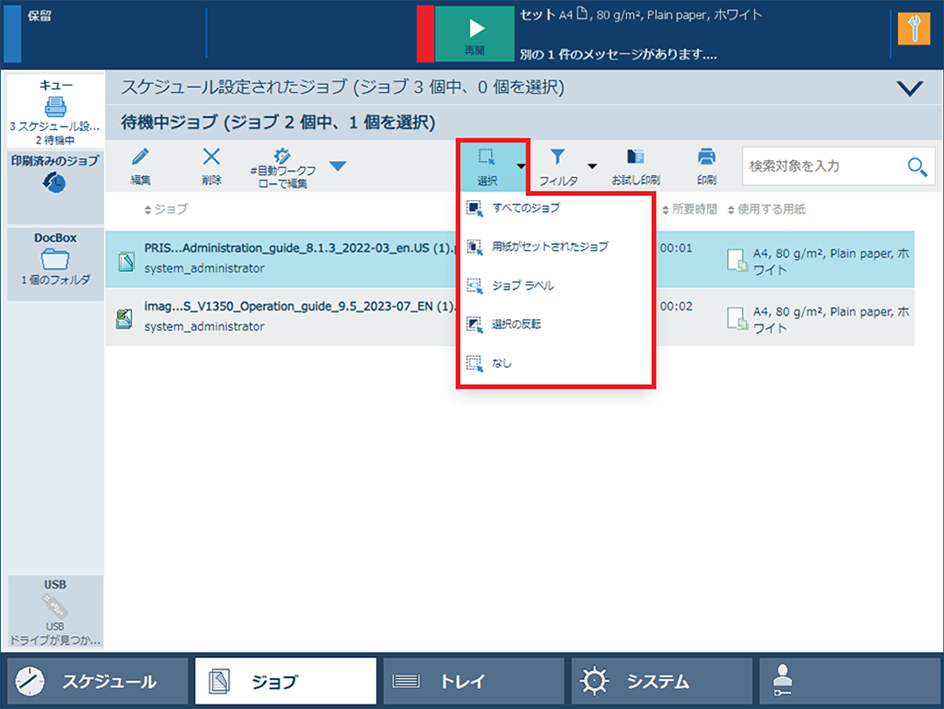Click the 編集 pencil icon
Viewport: 944px width, 709px height.
[x=140, y=157]
